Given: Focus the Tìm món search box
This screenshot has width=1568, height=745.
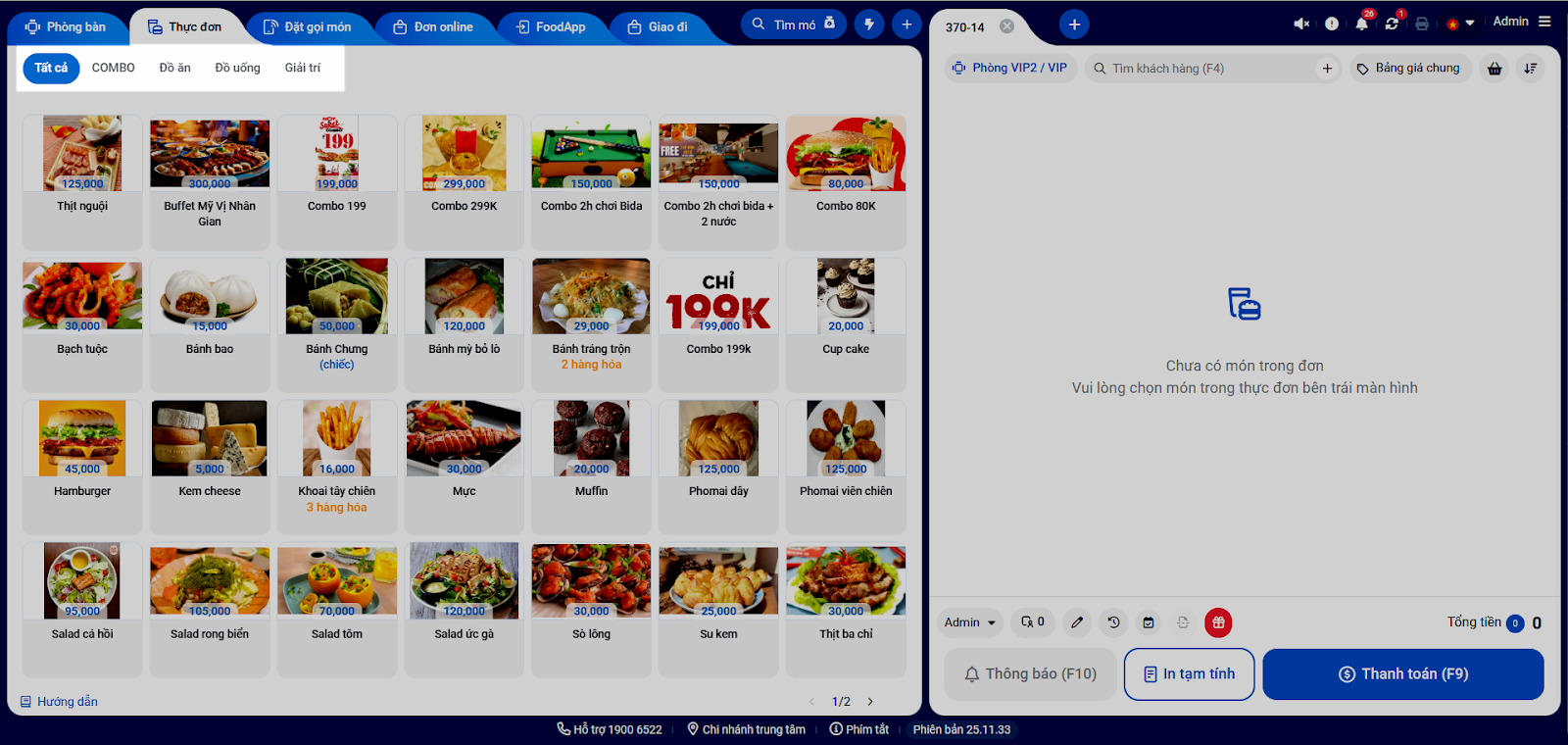Looking at the screenshot, I should point(794,25).
